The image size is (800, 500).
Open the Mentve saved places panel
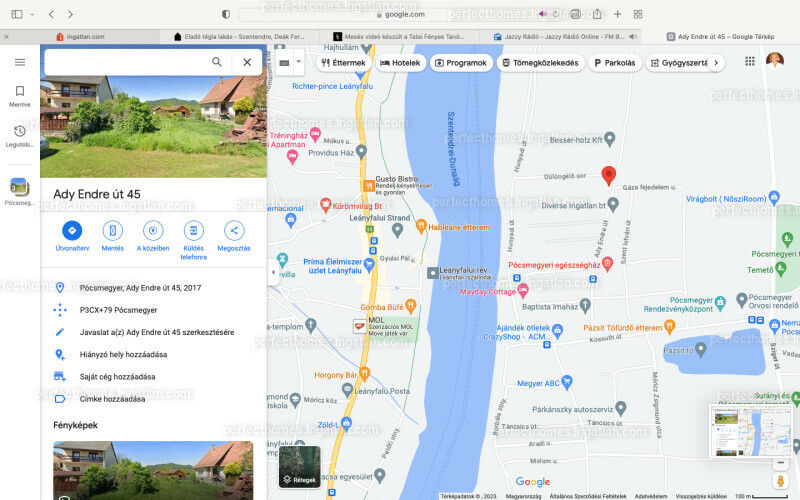tap(20, 96)
